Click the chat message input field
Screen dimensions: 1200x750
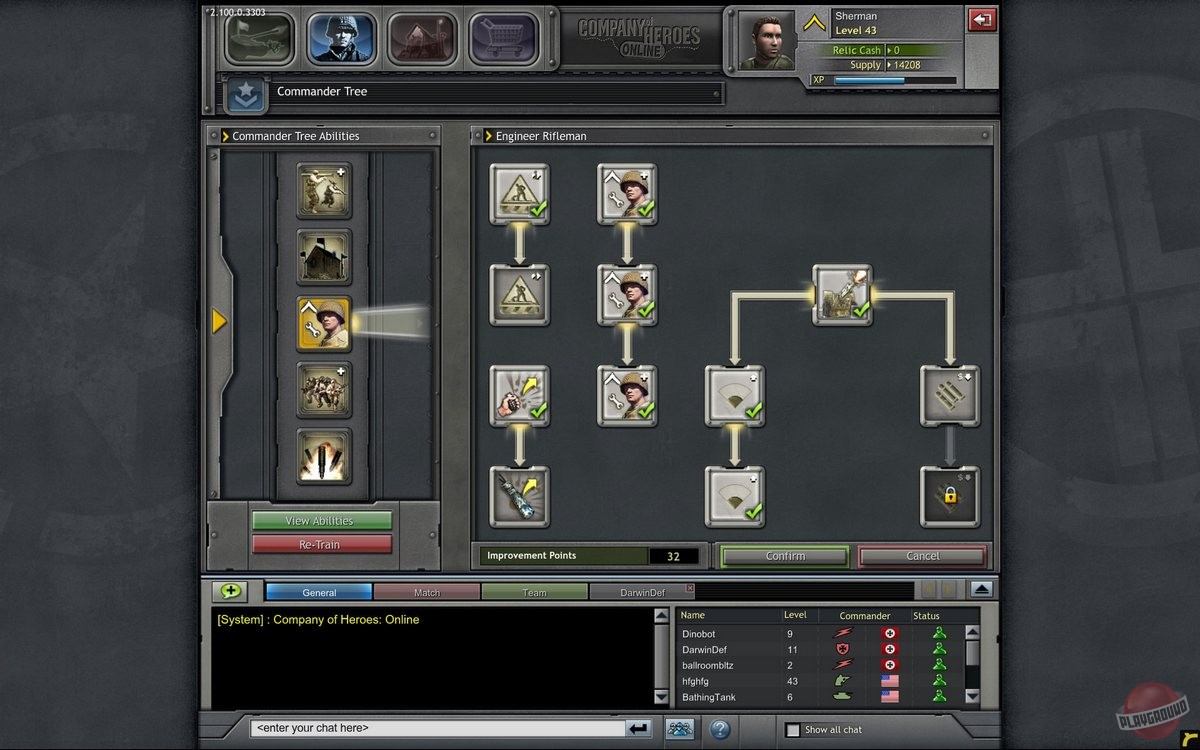point(436,728)
